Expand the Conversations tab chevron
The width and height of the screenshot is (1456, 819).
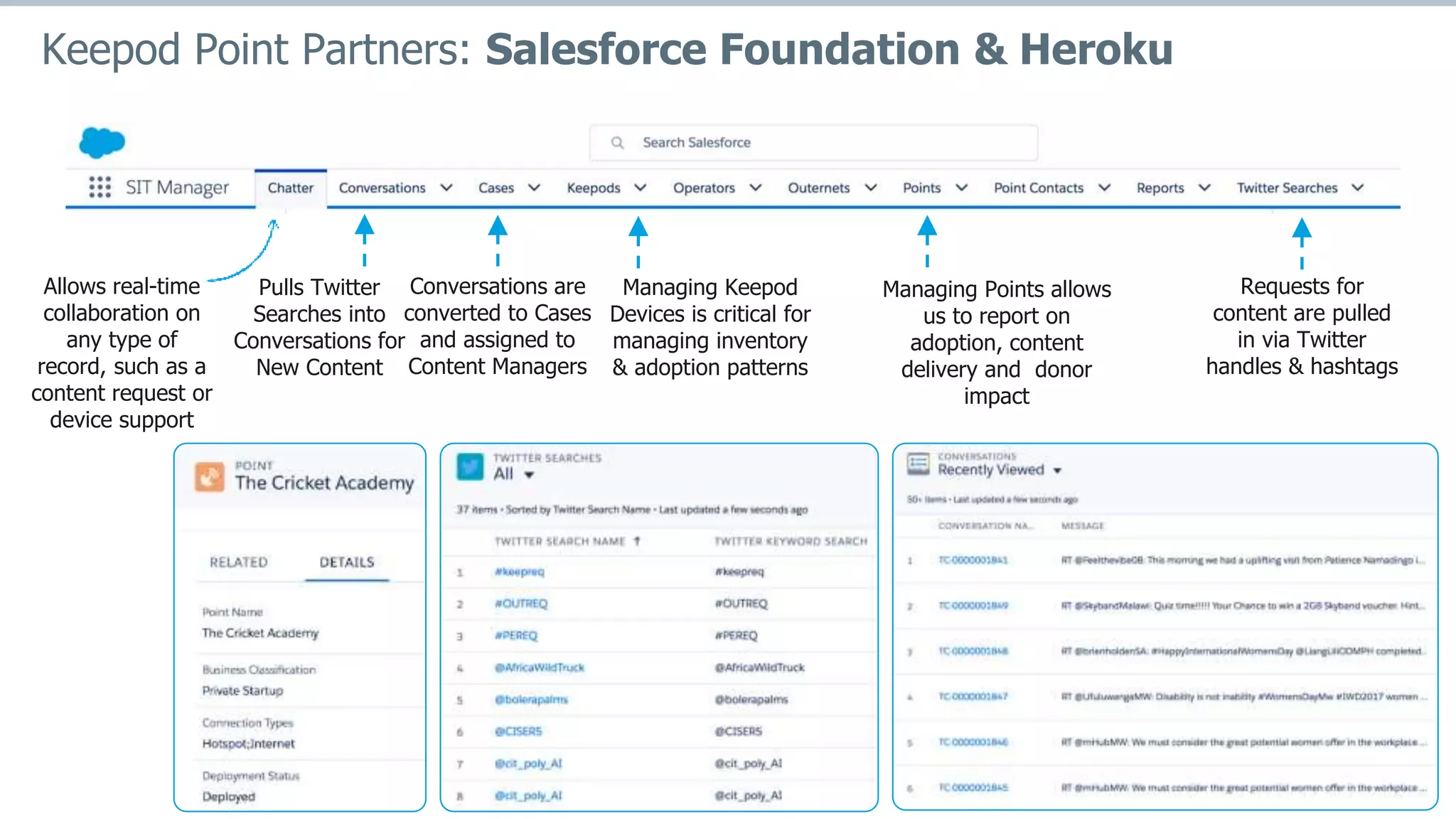[x=446, y=188]
